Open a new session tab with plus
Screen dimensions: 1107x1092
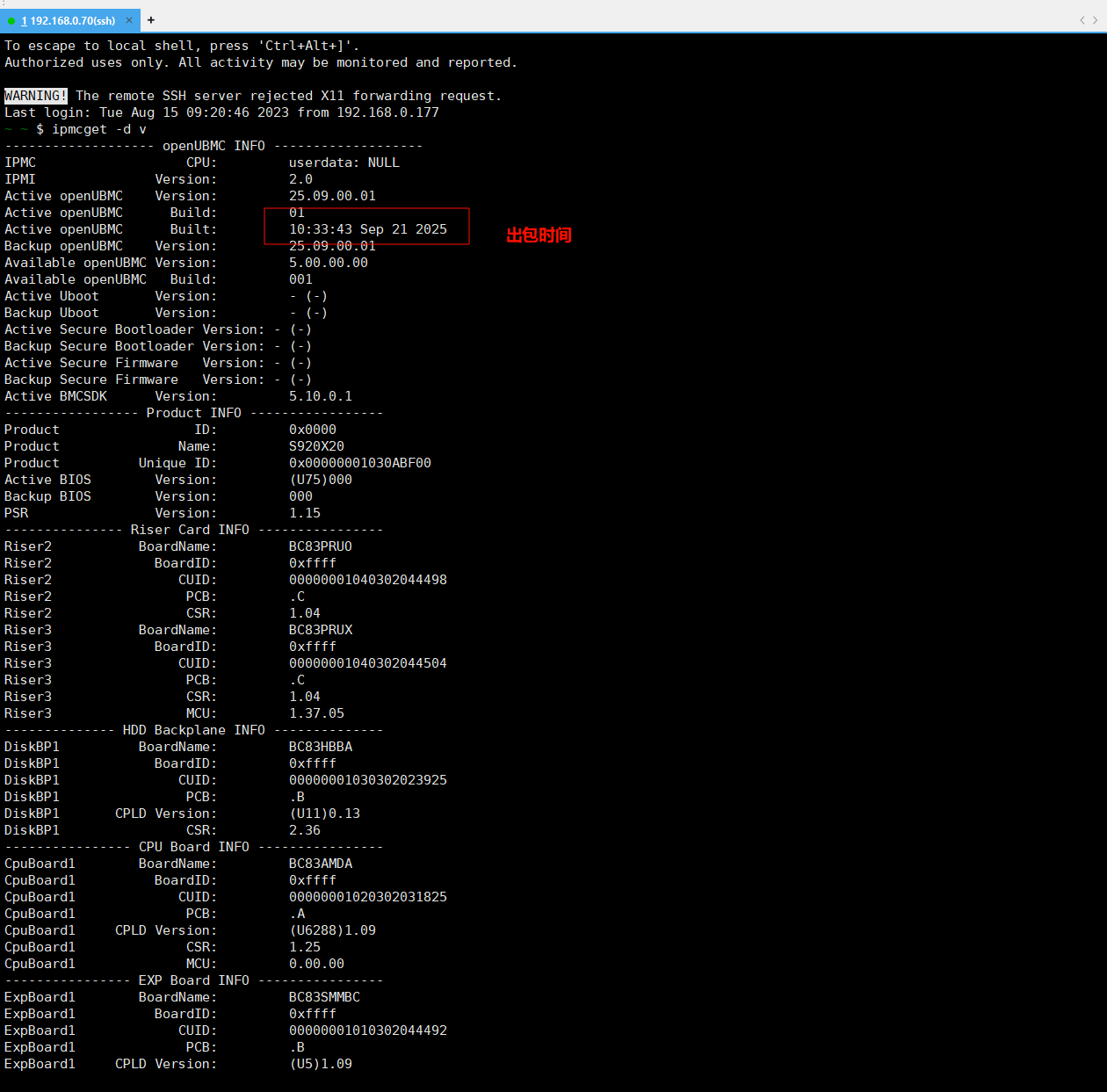click(x=151, y=20)
